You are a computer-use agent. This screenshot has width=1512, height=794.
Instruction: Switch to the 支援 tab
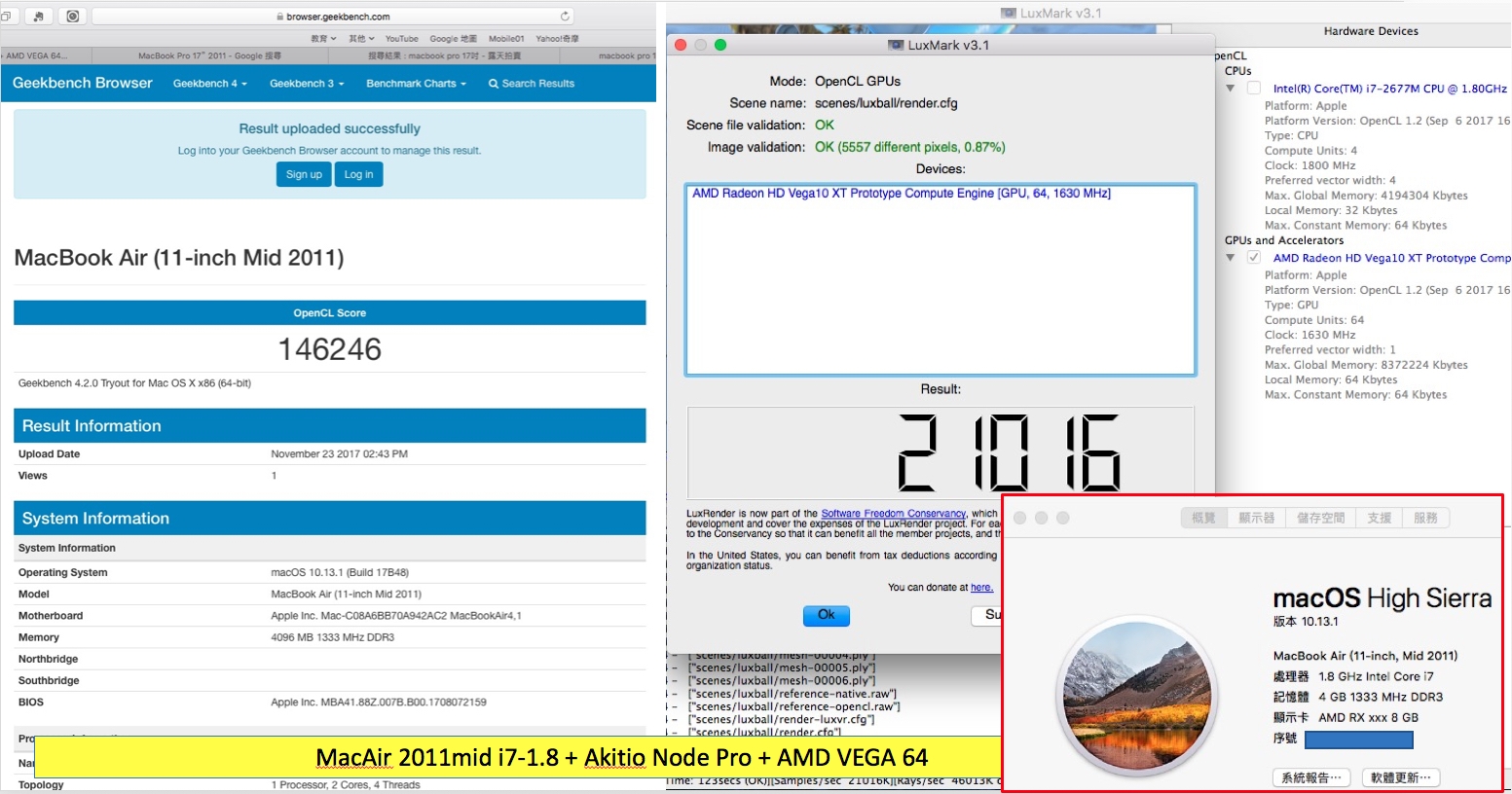point(1380,518)
